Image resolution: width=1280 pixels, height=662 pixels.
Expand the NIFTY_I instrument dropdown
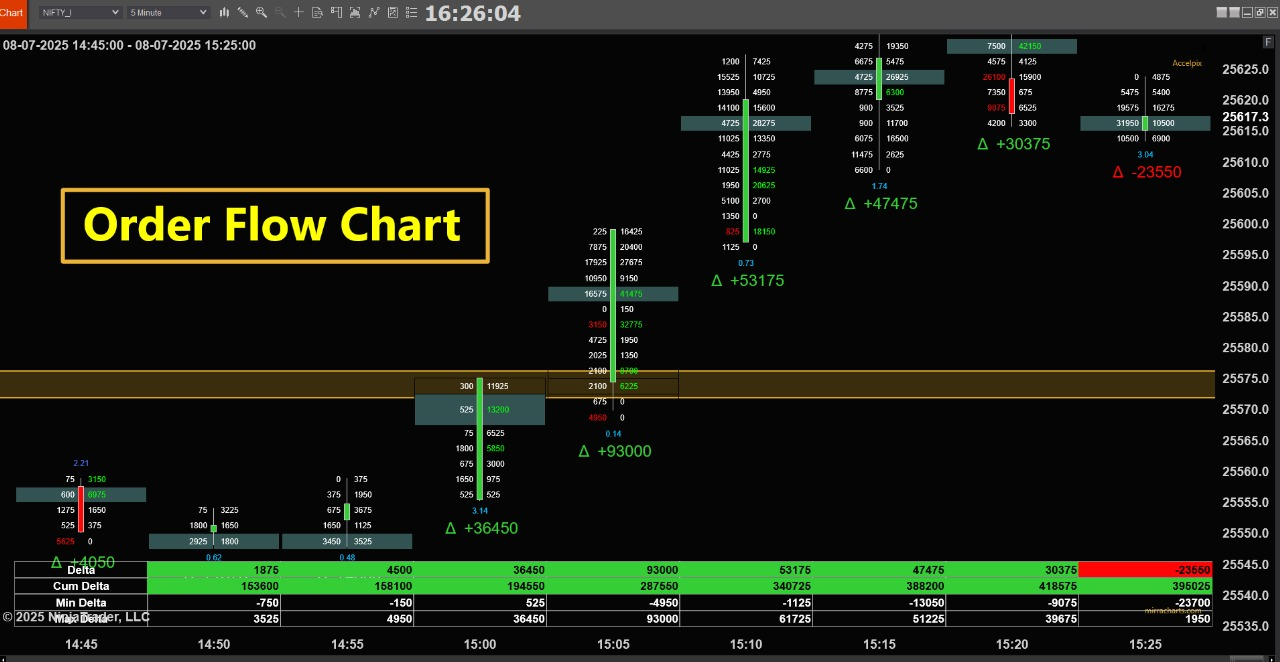click(79, 12)
